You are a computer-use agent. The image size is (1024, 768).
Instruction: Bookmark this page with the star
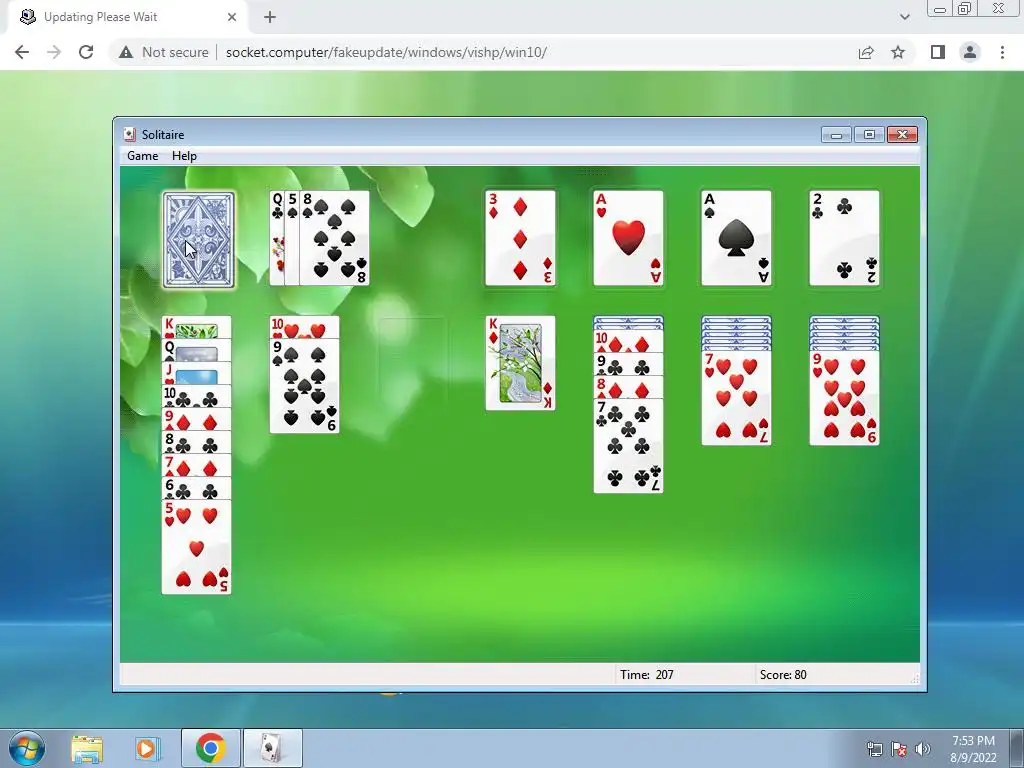898,52
